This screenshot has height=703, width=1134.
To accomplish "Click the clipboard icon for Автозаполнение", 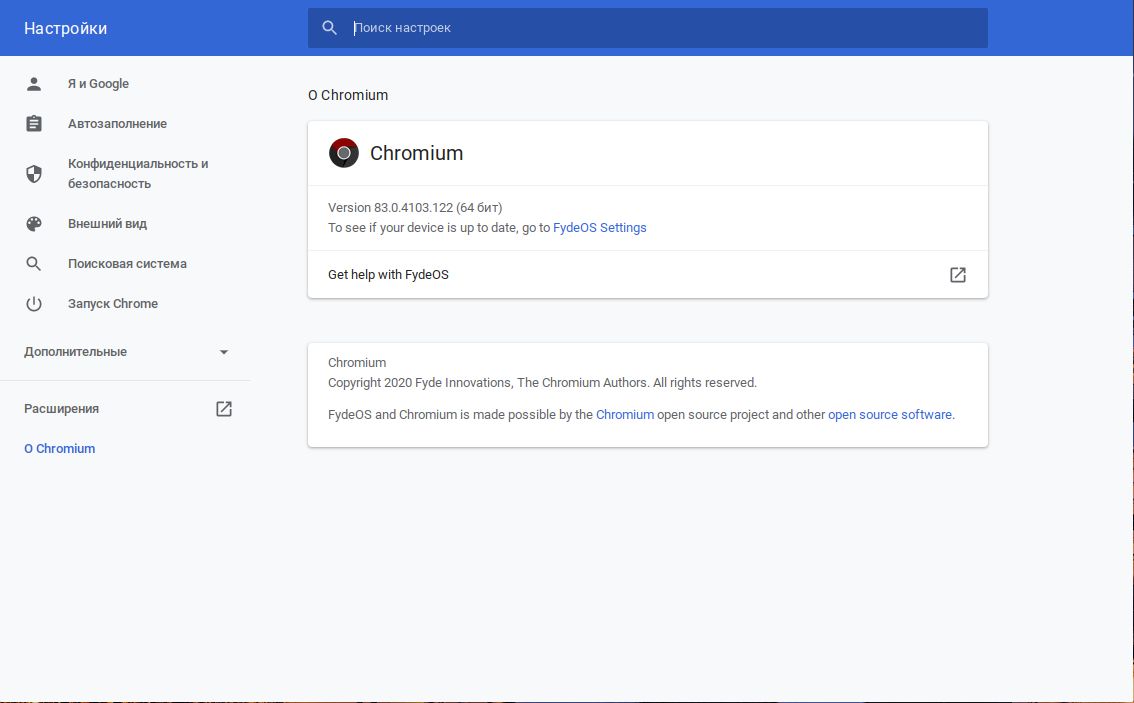I will coord(34,124).
